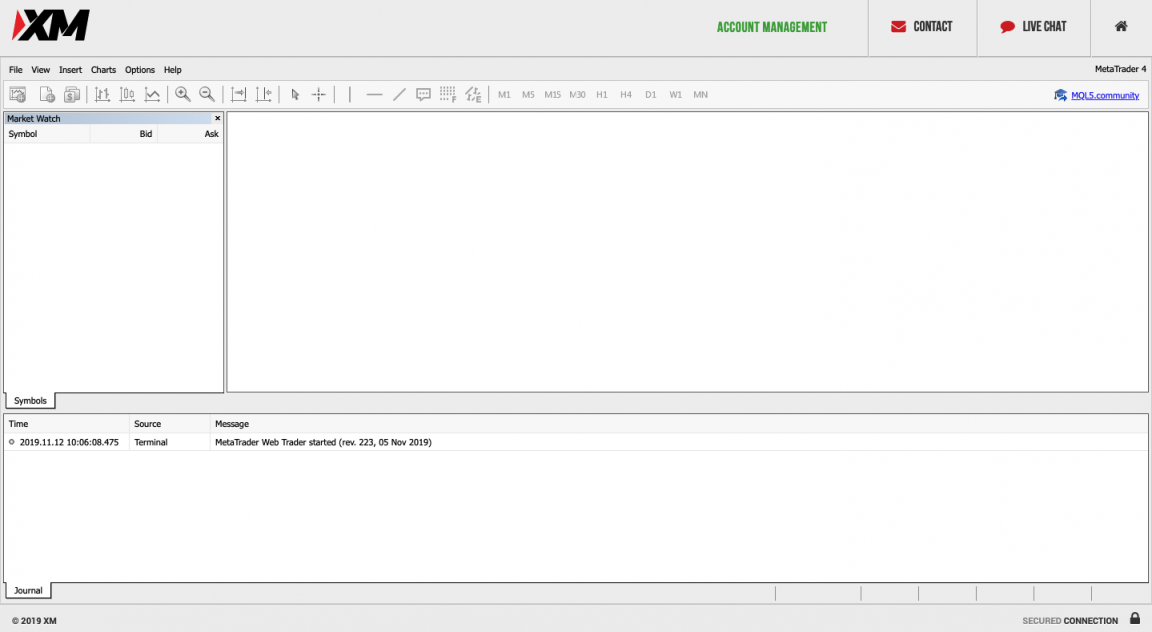
Task: Activate the Crosshair tool icon
Action: click(319, 94)
